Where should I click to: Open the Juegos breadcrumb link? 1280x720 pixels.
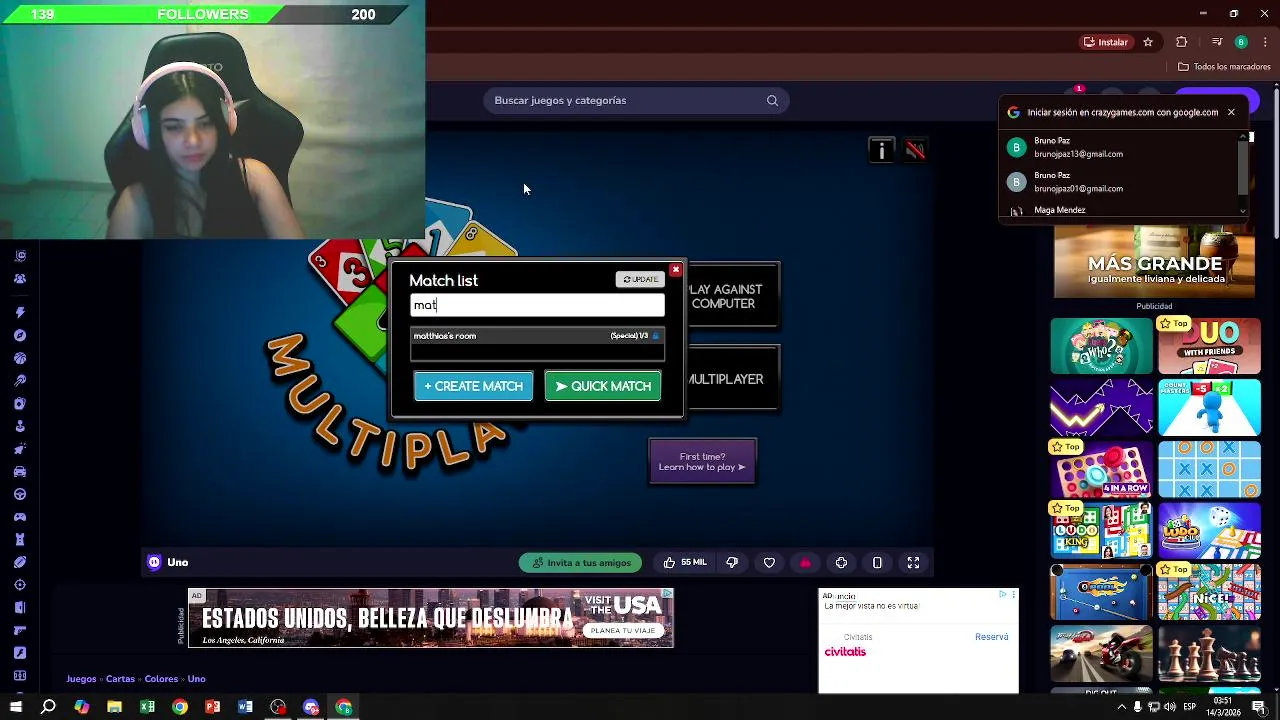[81, 679]
